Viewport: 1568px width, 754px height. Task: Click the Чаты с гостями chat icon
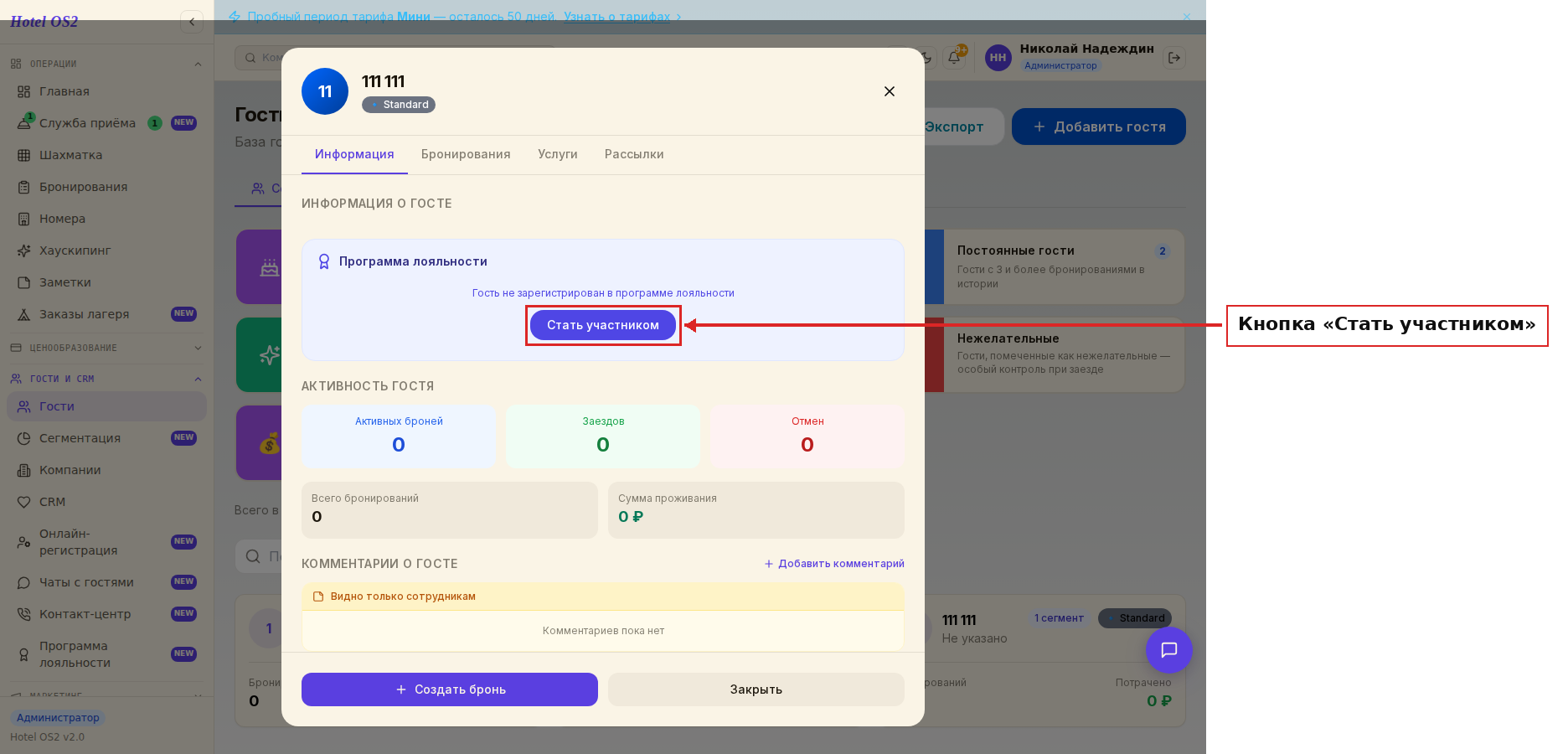[23, 582]
